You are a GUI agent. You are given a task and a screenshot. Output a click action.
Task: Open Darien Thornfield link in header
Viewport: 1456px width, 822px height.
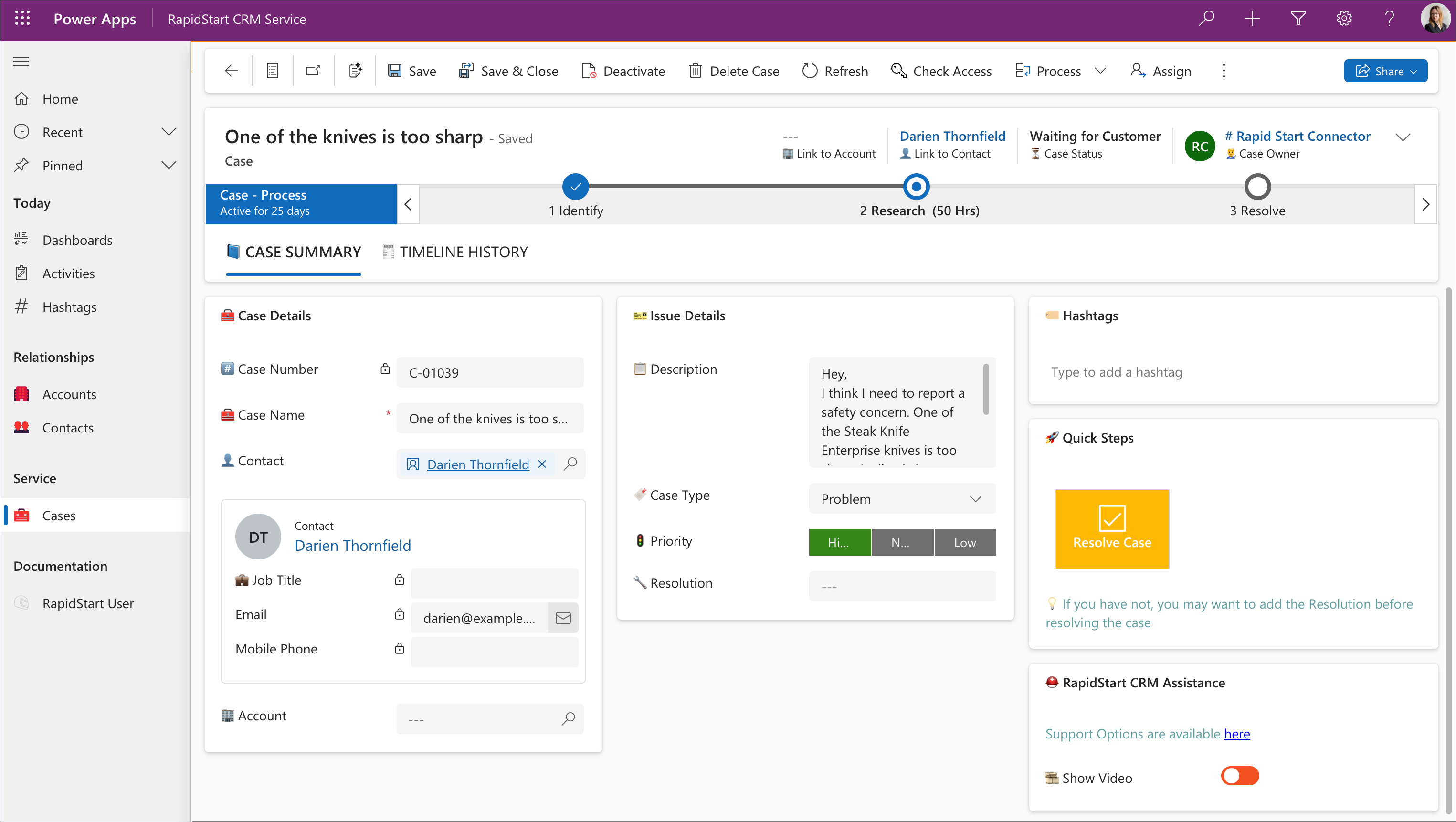[x=952, y=136]
